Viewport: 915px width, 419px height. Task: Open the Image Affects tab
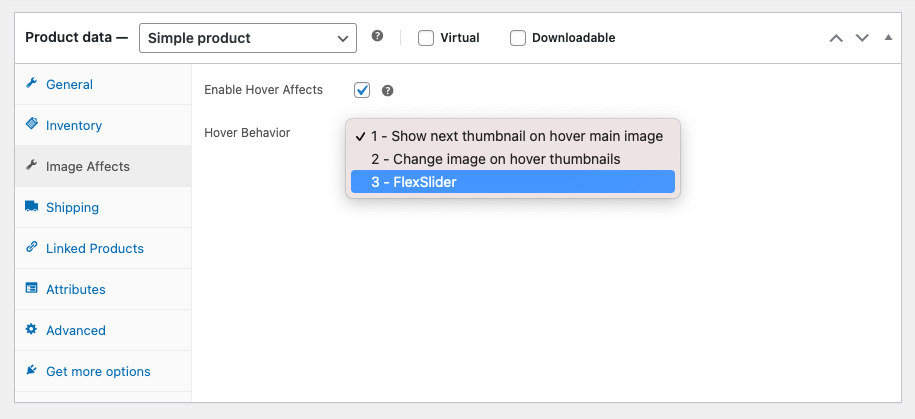[88, 166]
